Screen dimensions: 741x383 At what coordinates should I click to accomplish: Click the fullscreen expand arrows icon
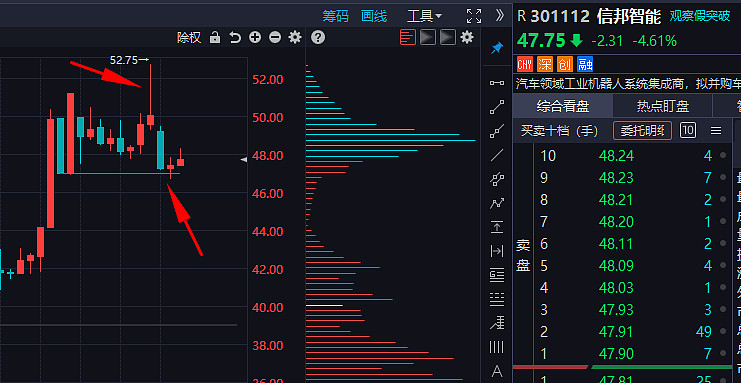click(x=474, y=16)
